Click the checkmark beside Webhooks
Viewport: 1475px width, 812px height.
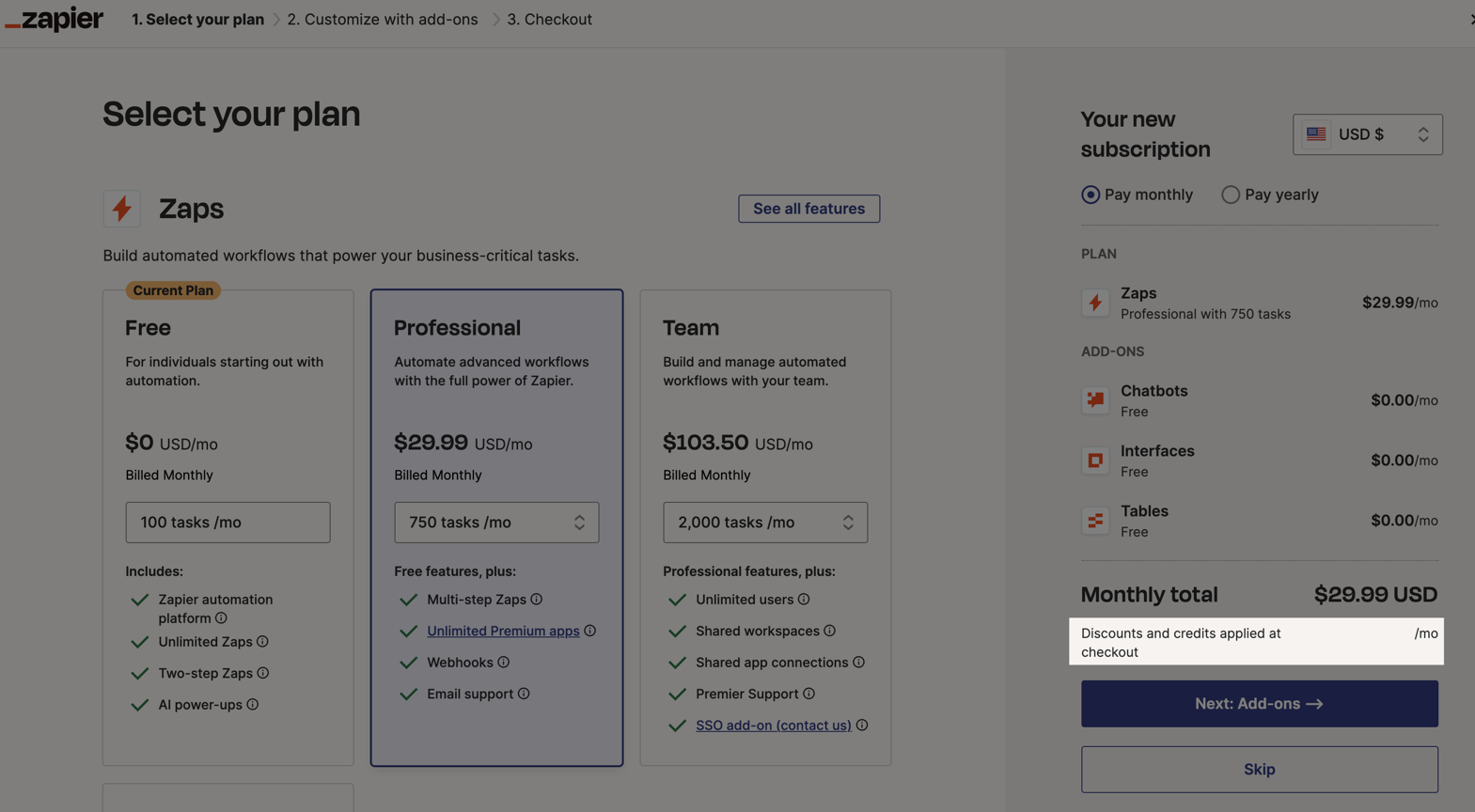pyautogui.click(x=408, y=663)
